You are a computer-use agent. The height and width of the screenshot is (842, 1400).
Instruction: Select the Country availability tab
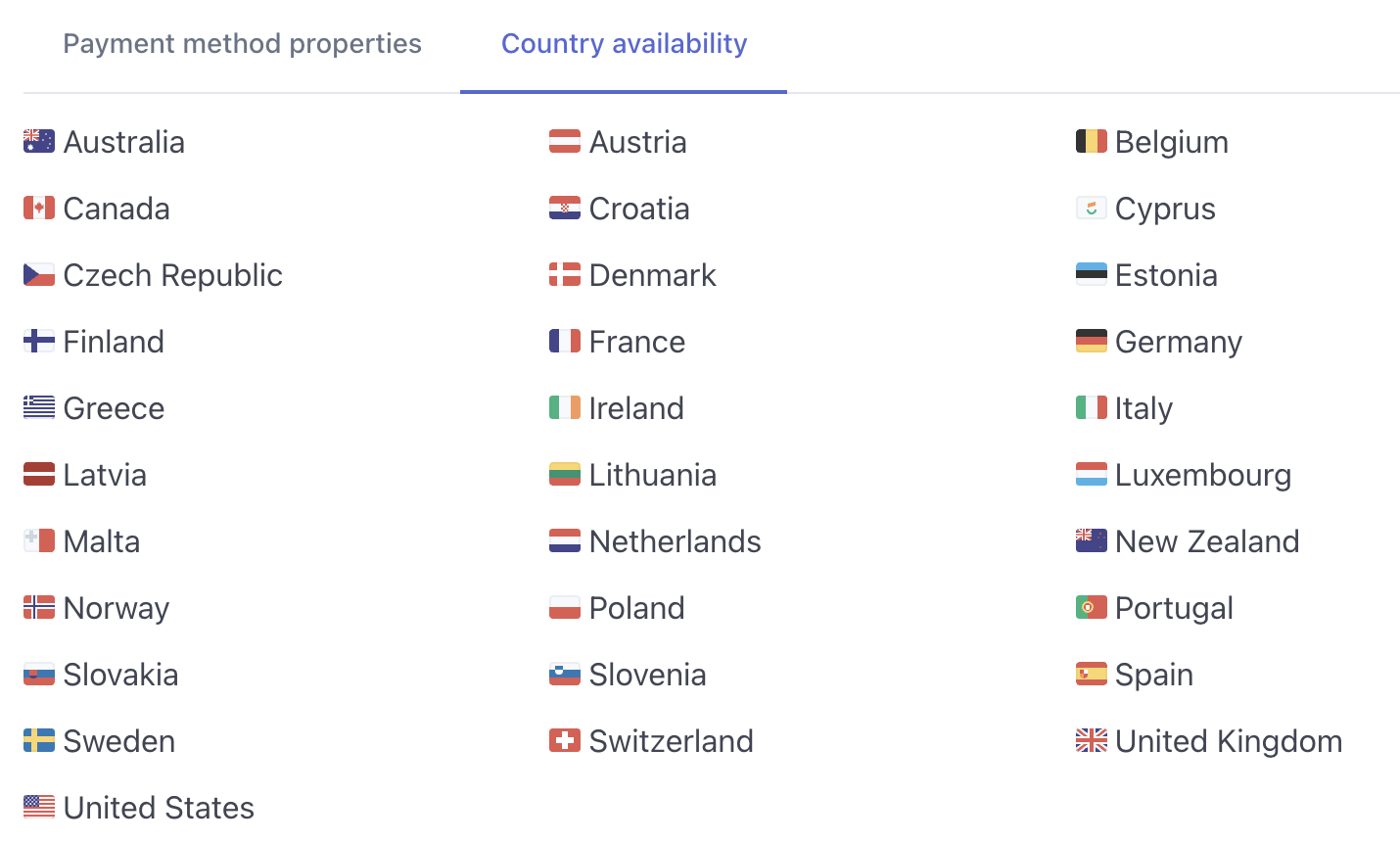(624, 43)
